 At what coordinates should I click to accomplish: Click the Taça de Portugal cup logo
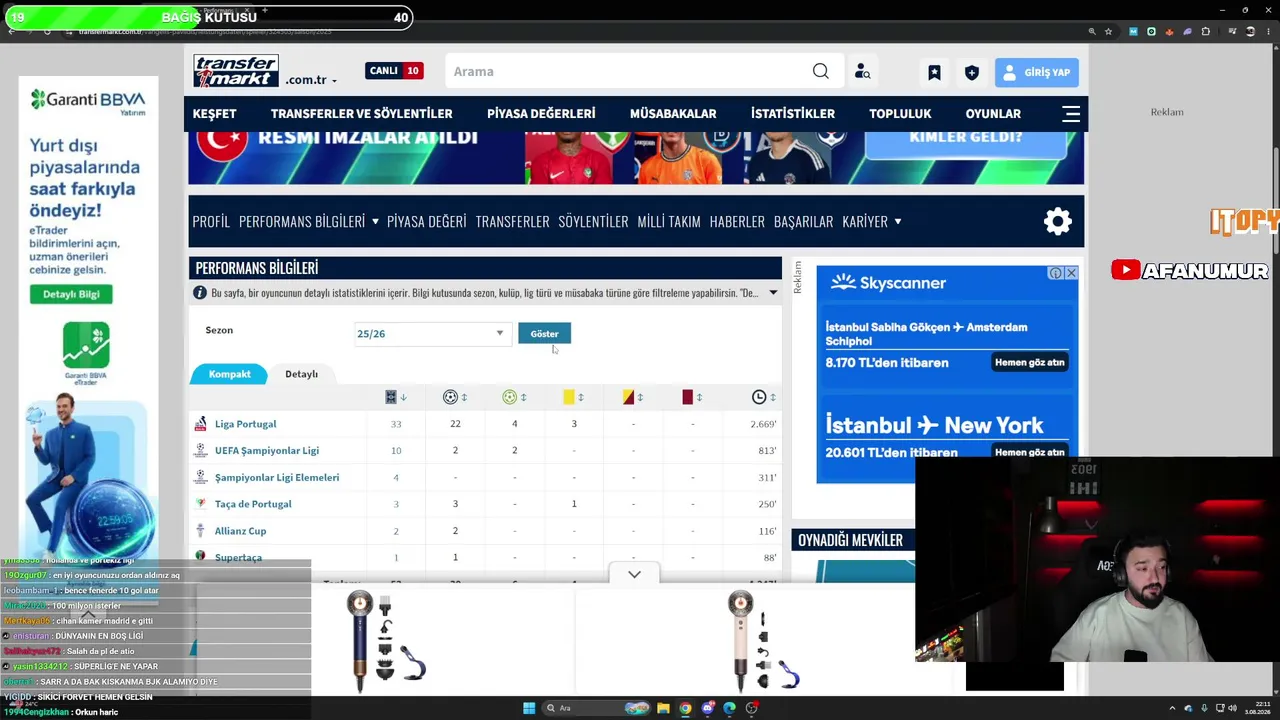tap(200, 504)
